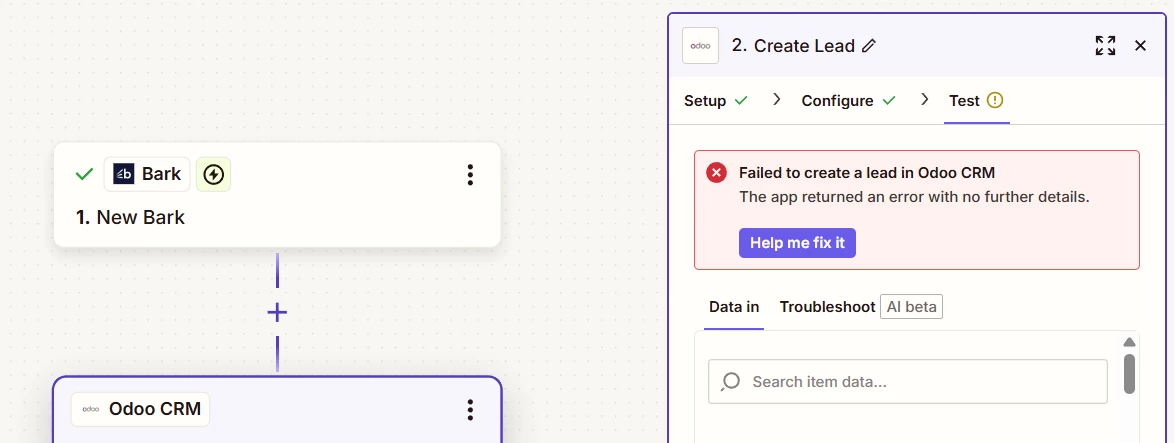The height and width of the screenshot is (443, 1174).
Task: Click the green checkmark on Bark step
Action: tap(85, 174)
